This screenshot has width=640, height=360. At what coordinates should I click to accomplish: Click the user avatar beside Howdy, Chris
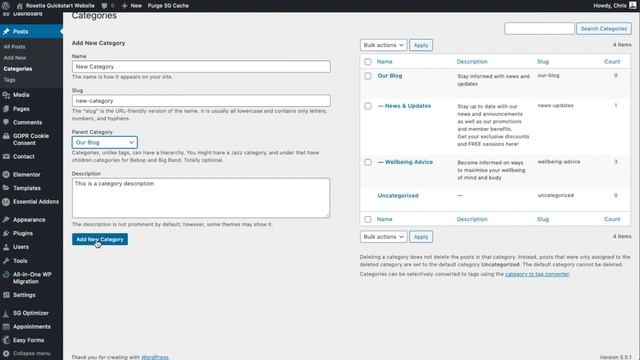(x=633, y=5)
